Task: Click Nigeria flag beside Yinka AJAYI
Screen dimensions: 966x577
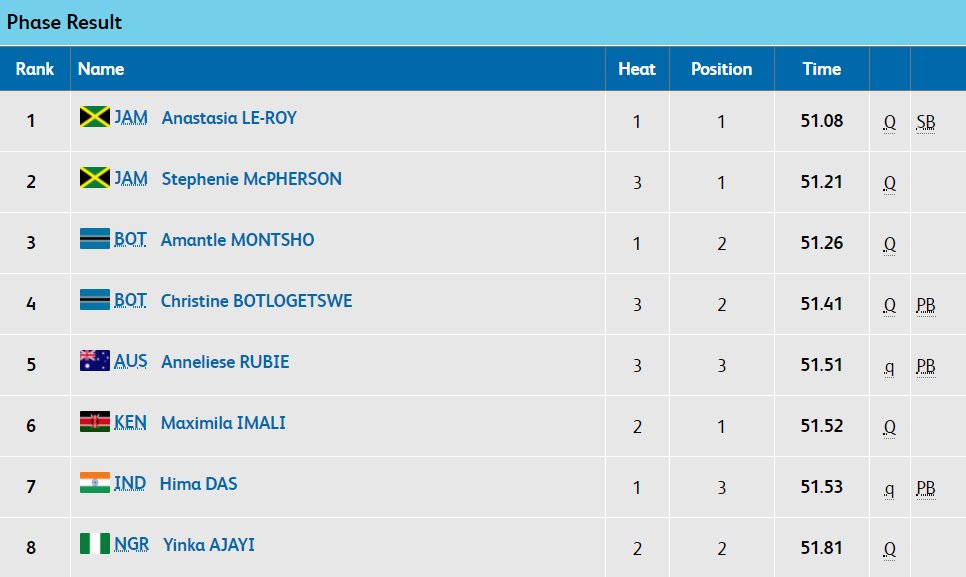Action: tap(94, 545)
